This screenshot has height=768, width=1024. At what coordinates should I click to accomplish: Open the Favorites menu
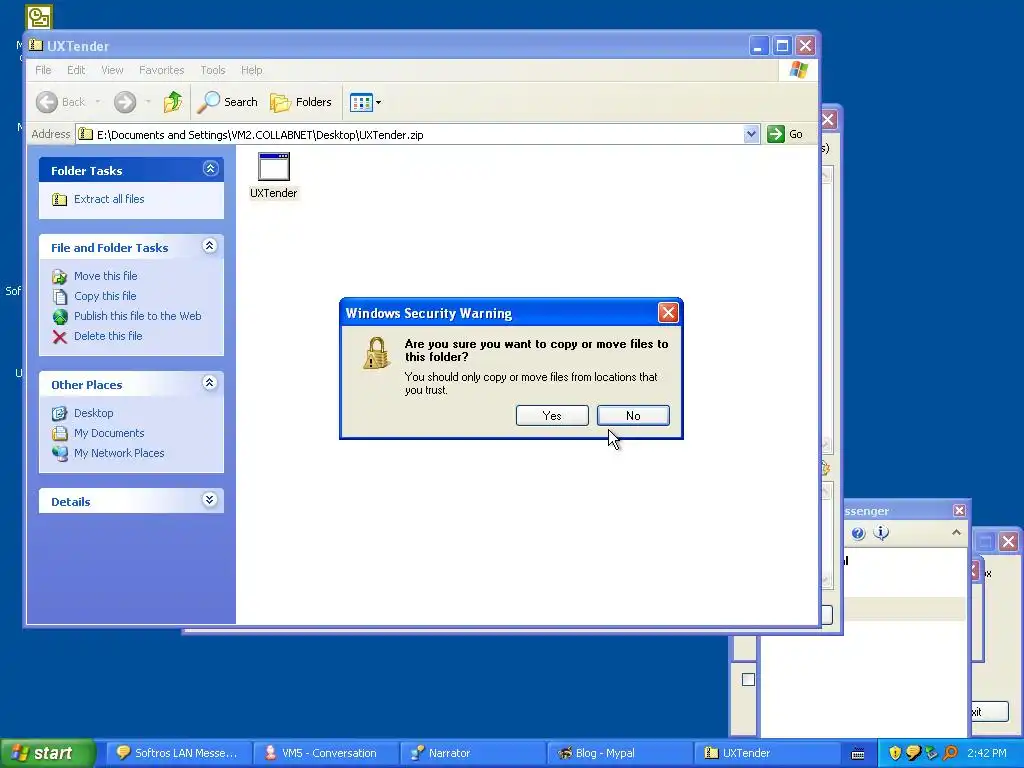point(161,70)
